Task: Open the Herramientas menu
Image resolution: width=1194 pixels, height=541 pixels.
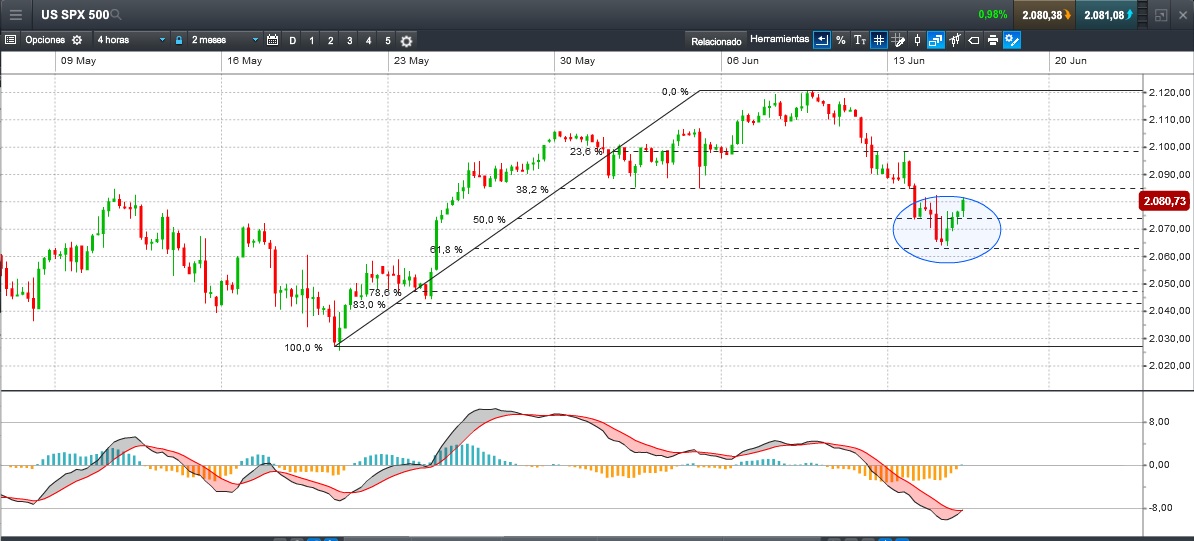Action: click(x=779, y=40)
